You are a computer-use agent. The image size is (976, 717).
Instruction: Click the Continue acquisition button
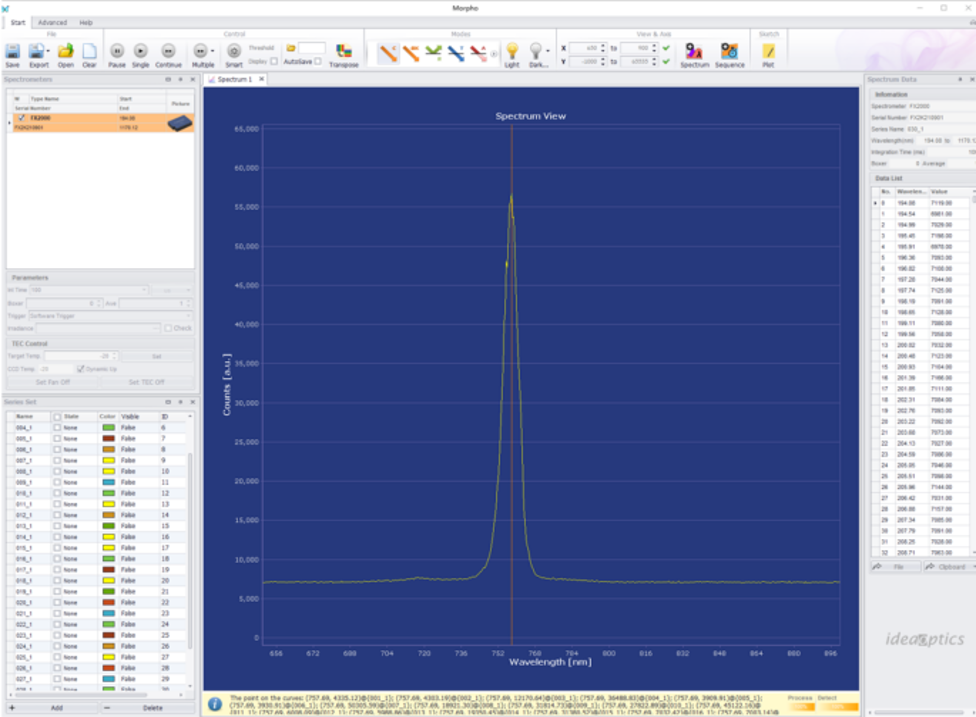click(168, 52)
